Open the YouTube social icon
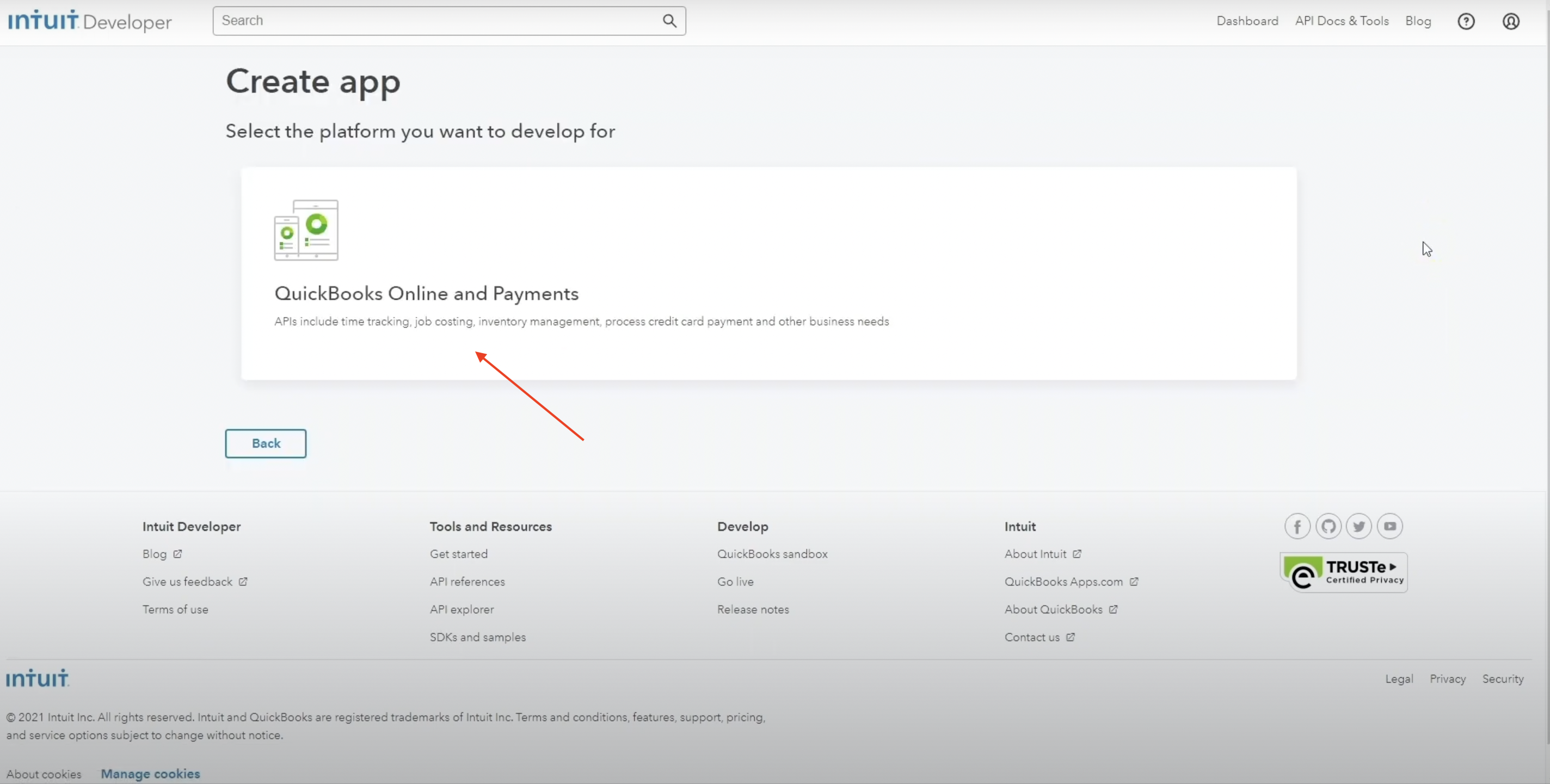 pos(1389,527)
